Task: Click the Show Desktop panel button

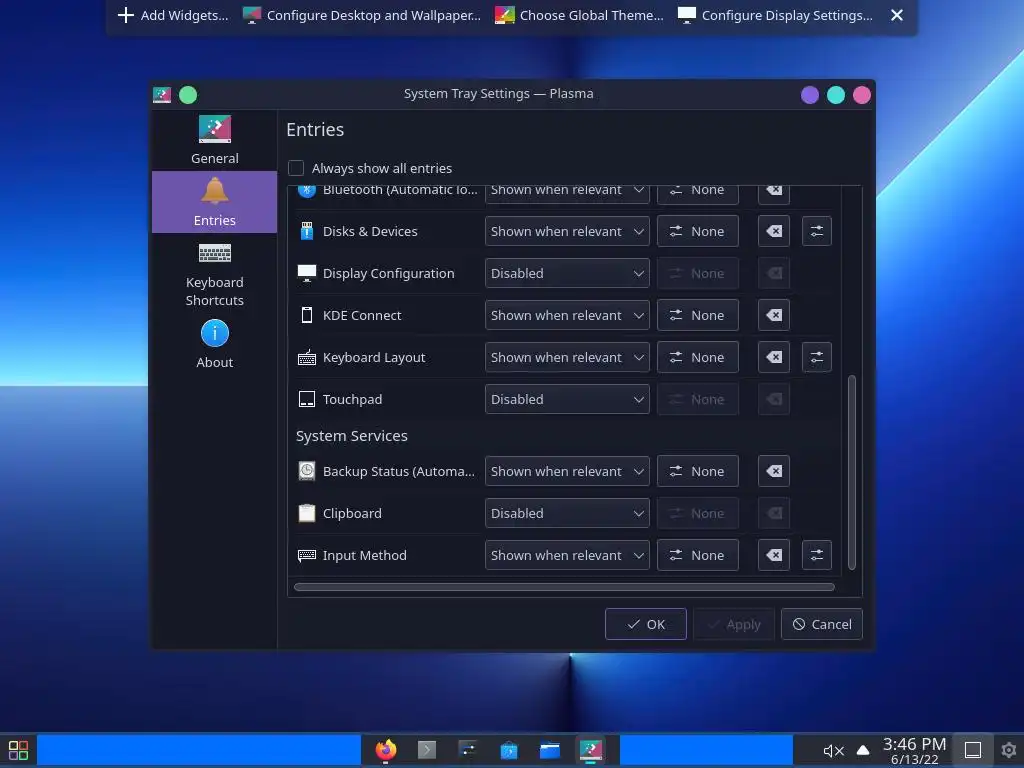Action: (x=973, y=750)
